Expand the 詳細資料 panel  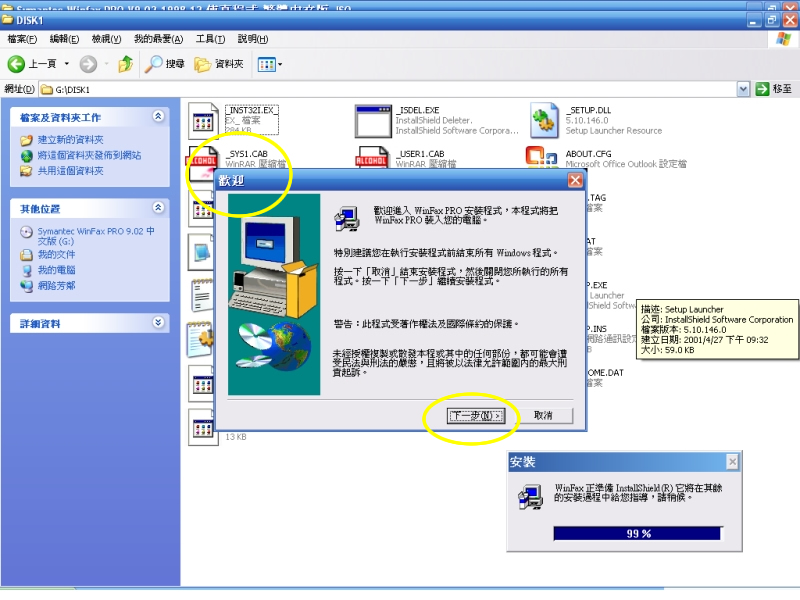(158, 322)
